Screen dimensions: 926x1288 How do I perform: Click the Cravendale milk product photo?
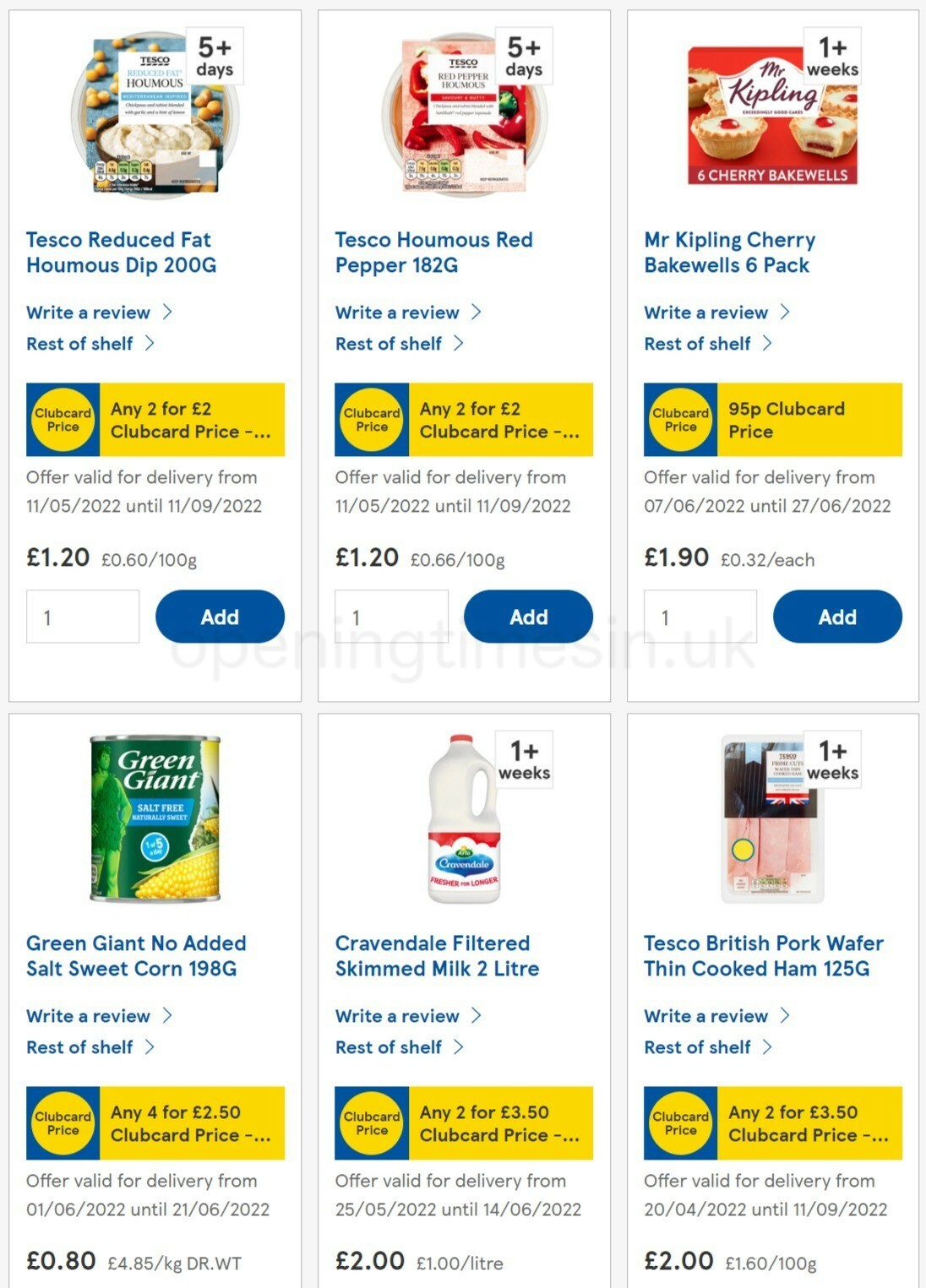(x=463, y=819)
